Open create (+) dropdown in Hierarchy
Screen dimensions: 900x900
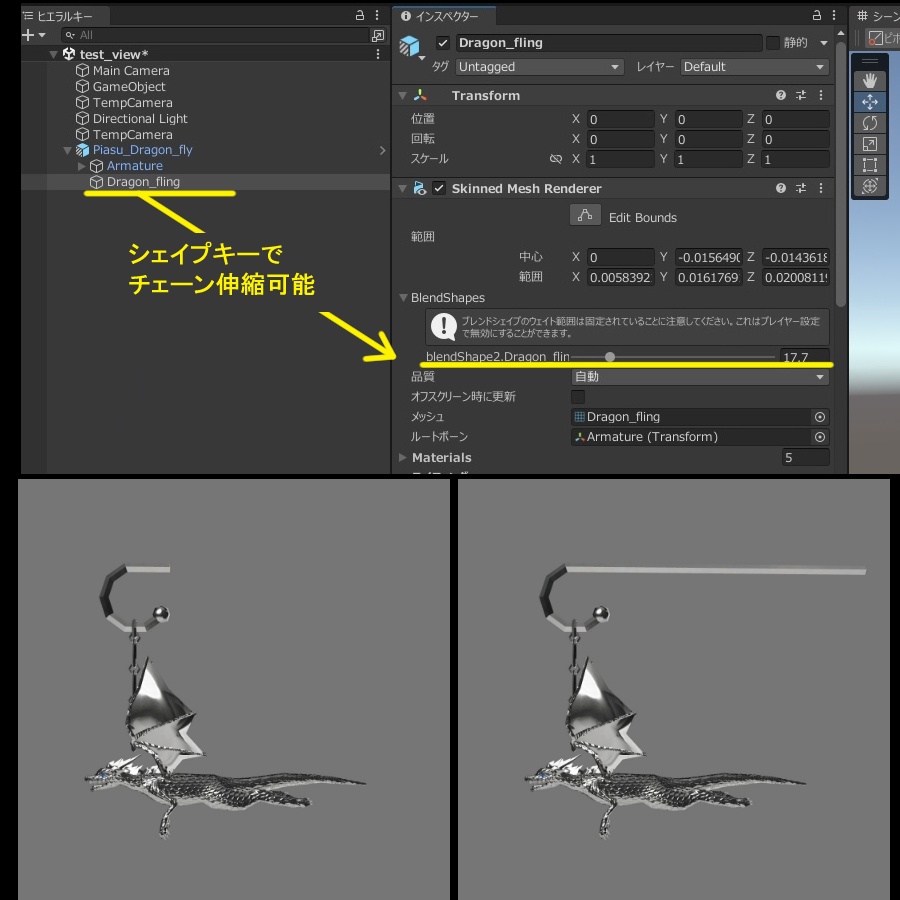tap(33, 36)
